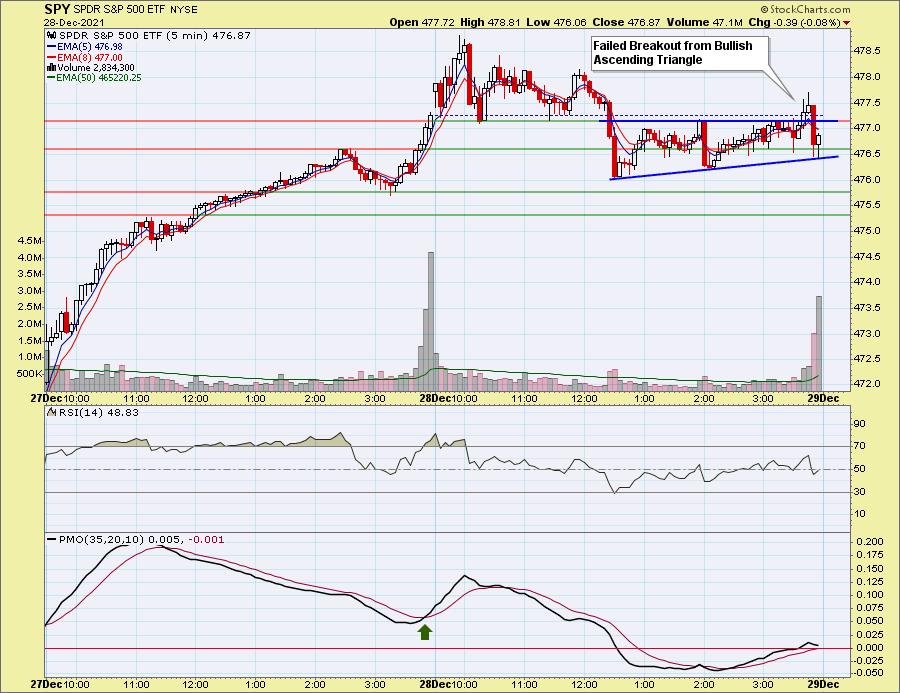Click the 0.200 PMO axis label
The image size is (900, 693).
point(870,542)
